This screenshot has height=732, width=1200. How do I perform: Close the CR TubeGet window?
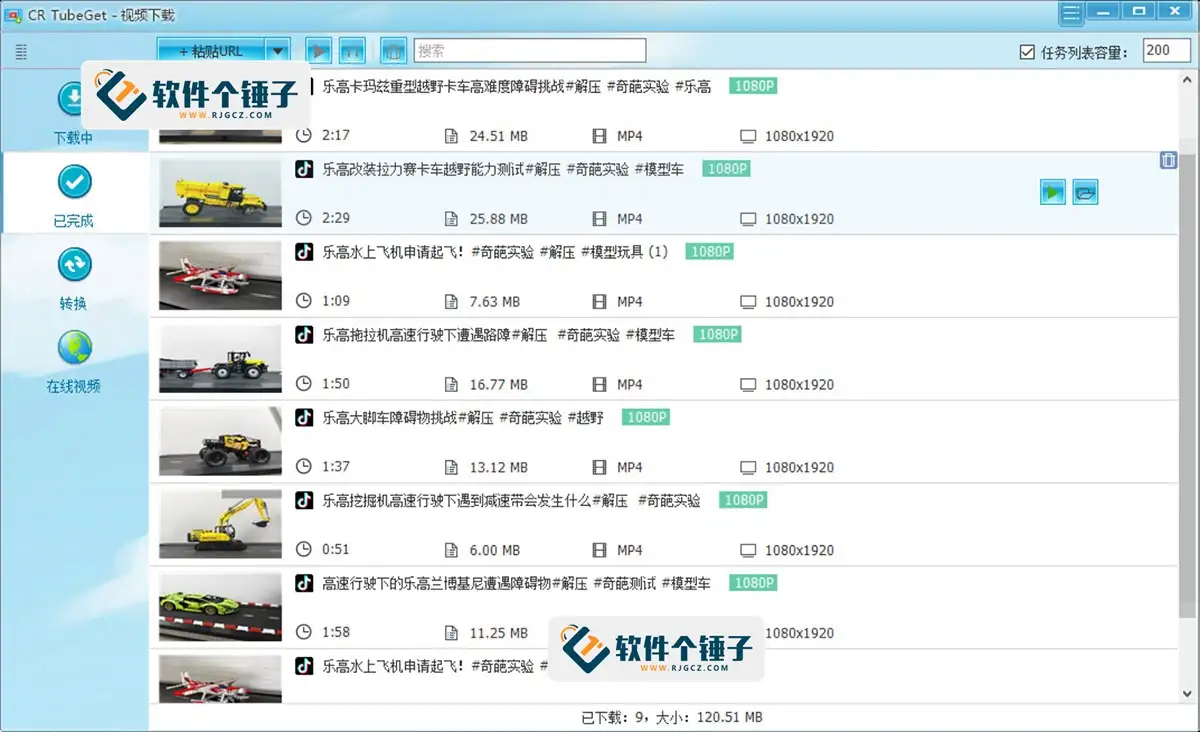coord(1173,12)
